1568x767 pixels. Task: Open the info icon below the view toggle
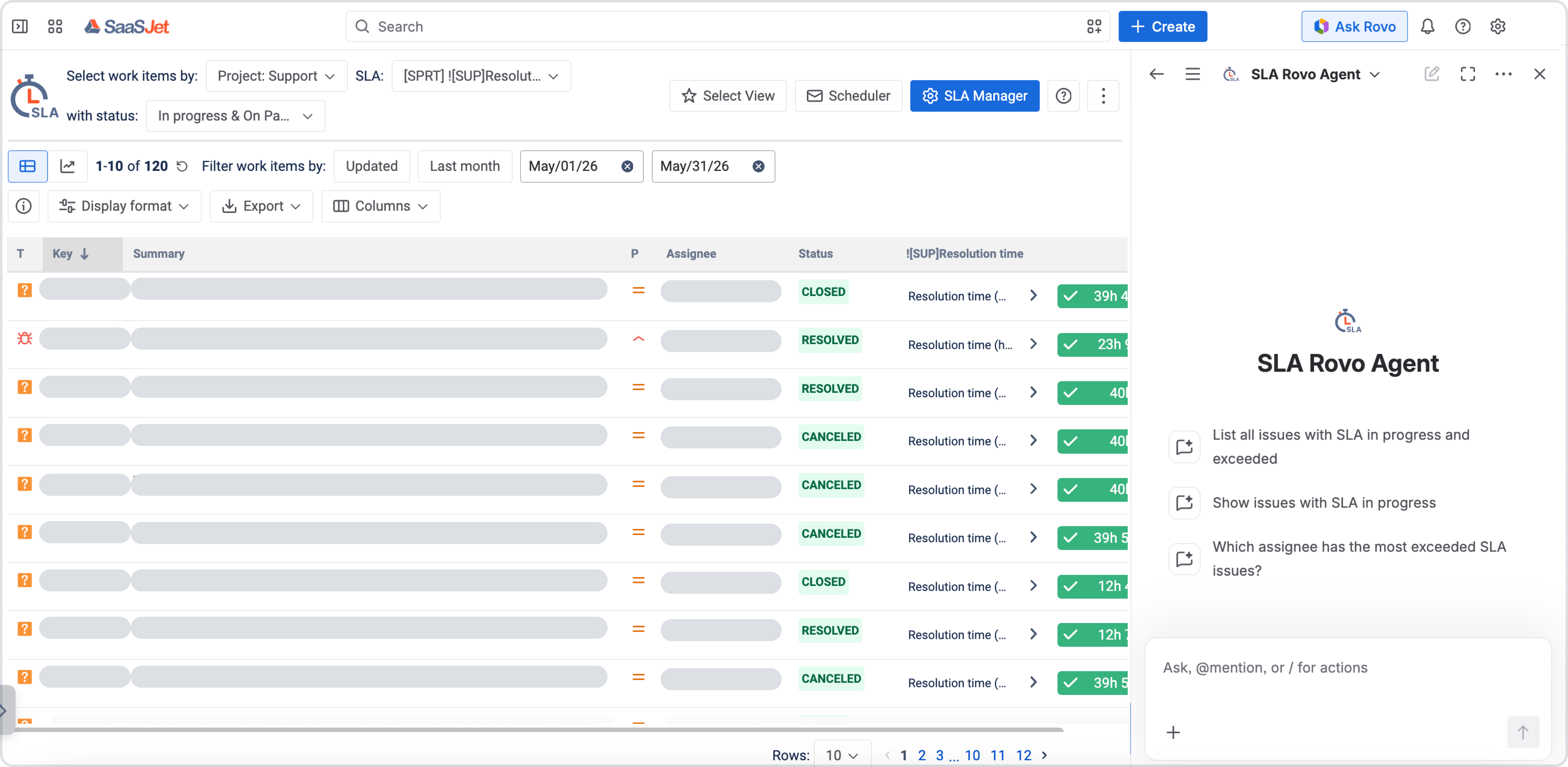24,206
